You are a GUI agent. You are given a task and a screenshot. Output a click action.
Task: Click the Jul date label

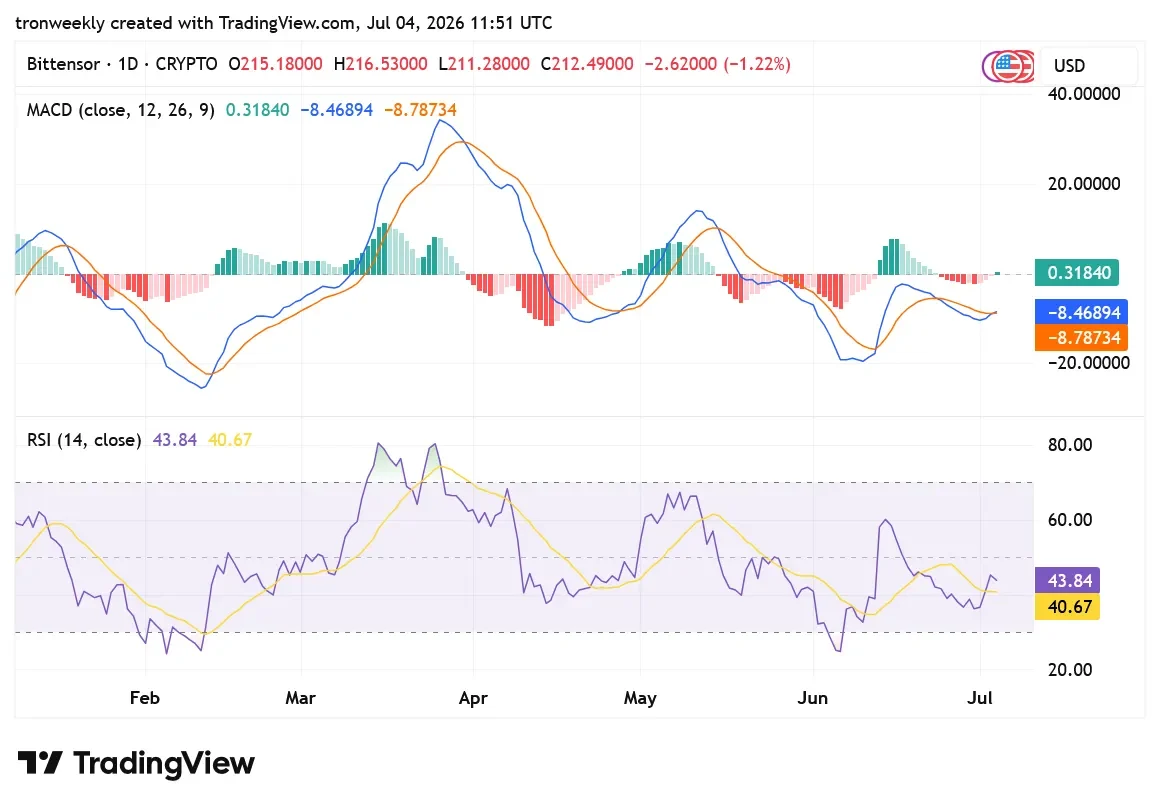pos(979,698)
